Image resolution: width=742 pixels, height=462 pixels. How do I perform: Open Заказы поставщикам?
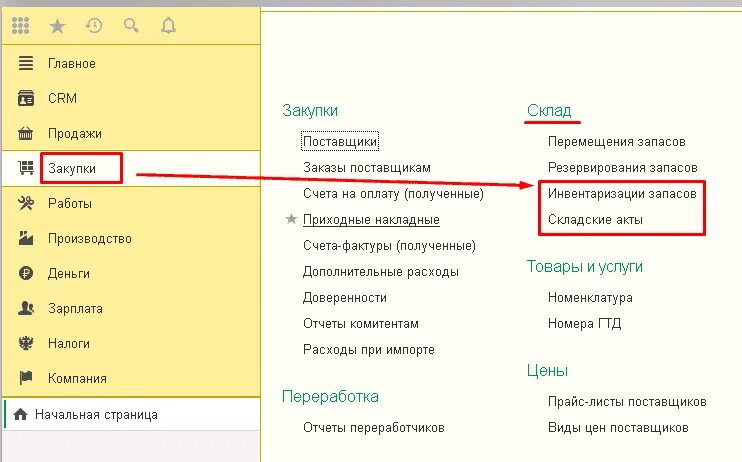tap(367, 168)
